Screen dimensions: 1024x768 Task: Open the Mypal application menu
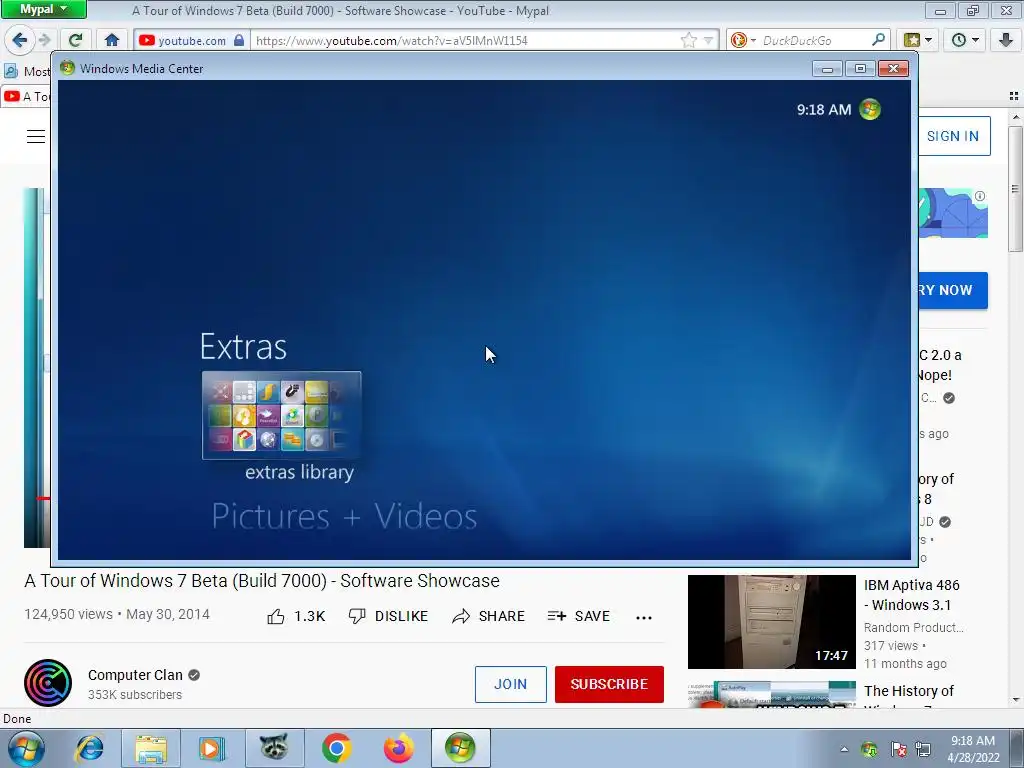[x=43, y=9]
